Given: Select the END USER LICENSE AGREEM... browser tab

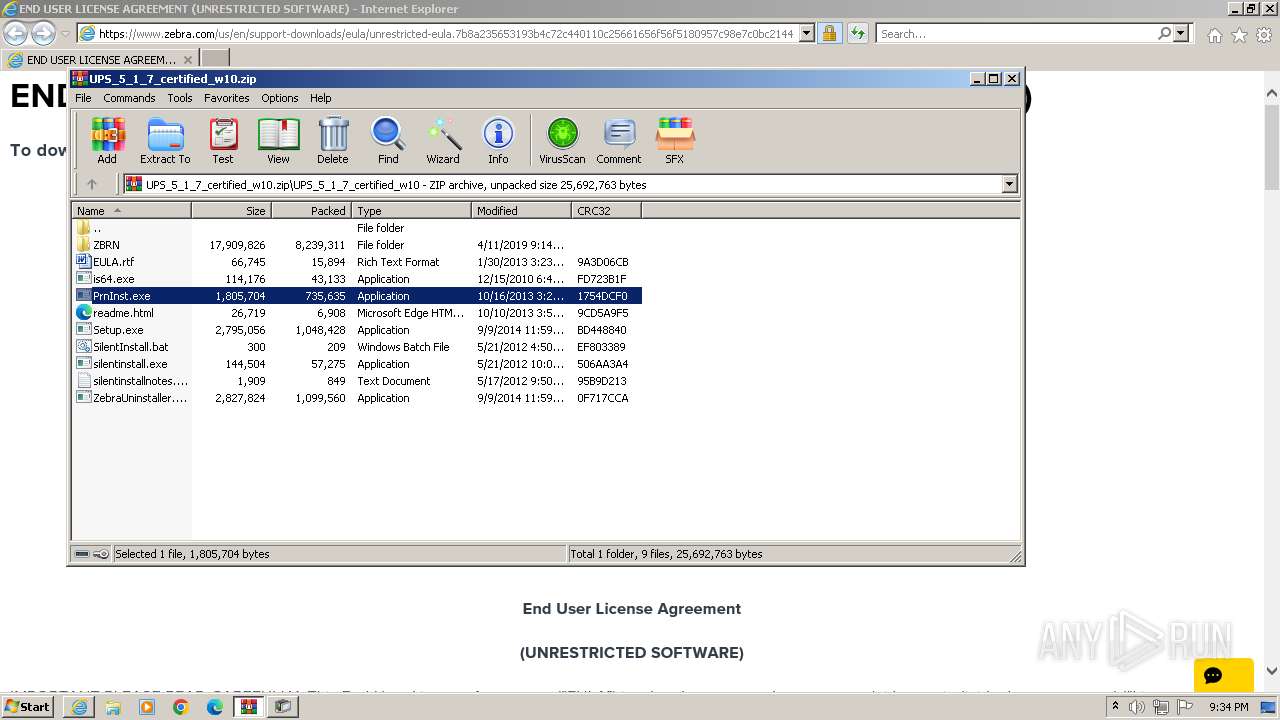Looking at the screenshot, I should 100,59.
